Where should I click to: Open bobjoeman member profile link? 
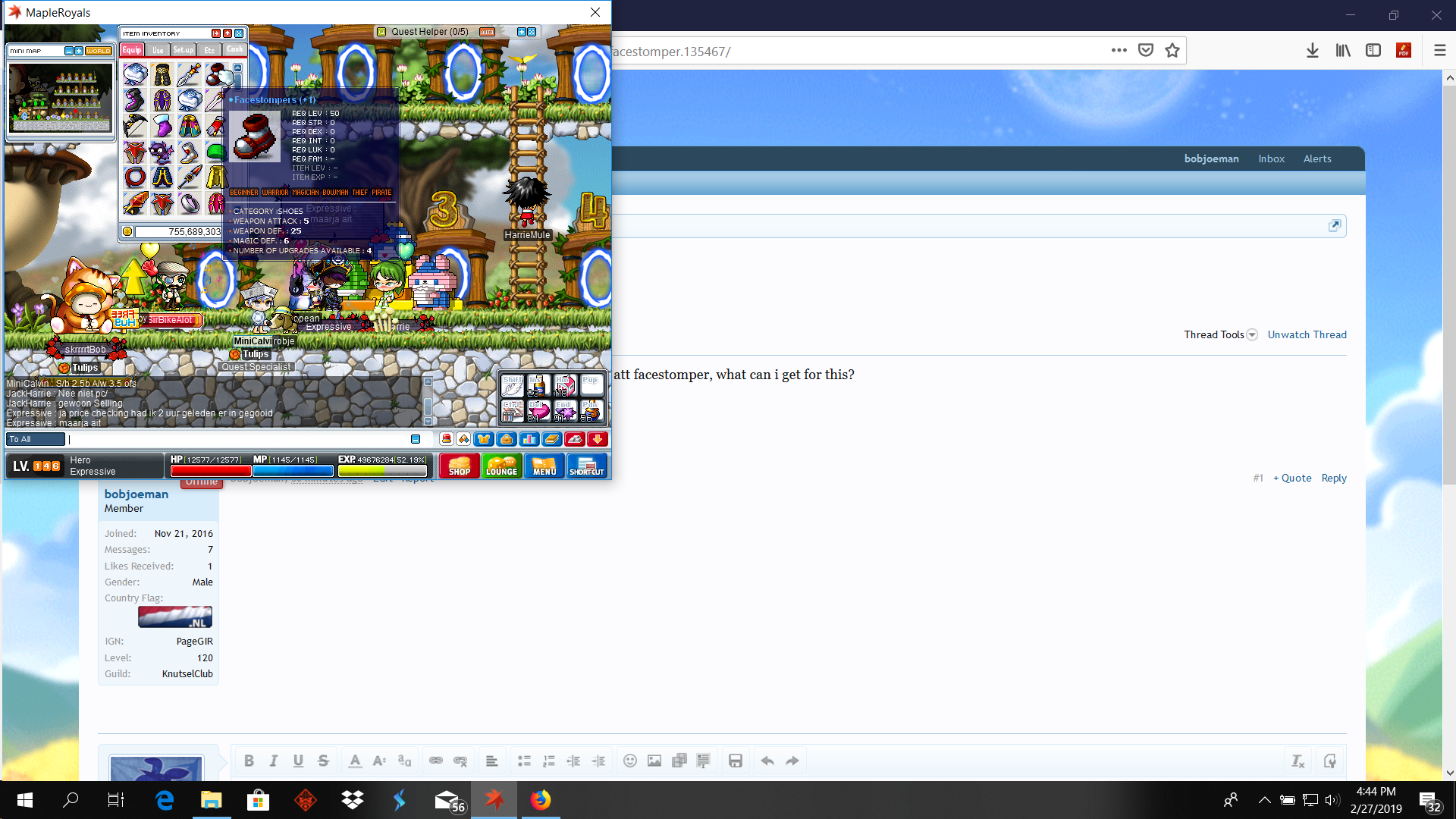(x=136, y=494)
